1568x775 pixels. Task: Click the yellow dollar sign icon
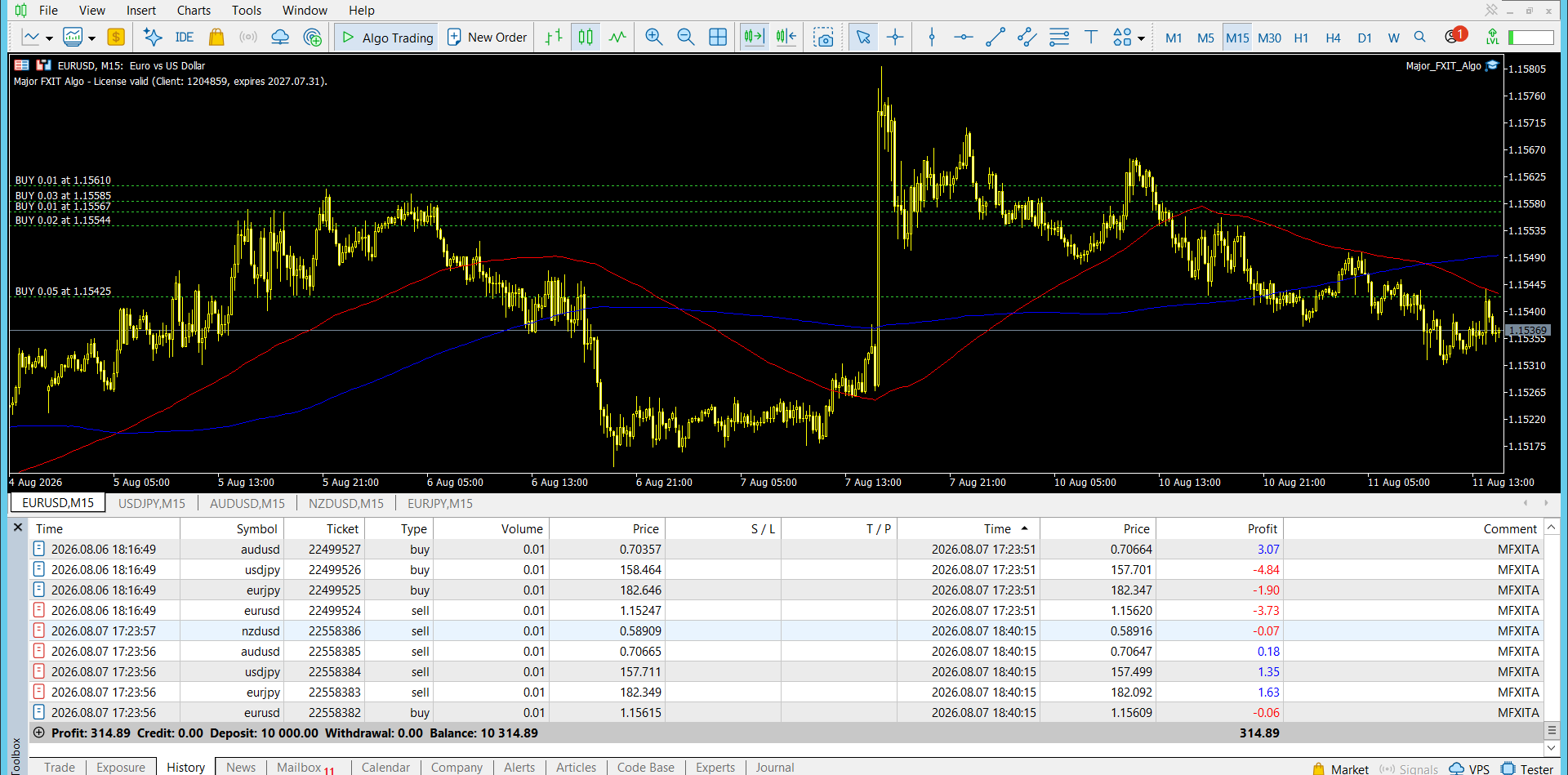pyautogui.click(x=116, y=37)
